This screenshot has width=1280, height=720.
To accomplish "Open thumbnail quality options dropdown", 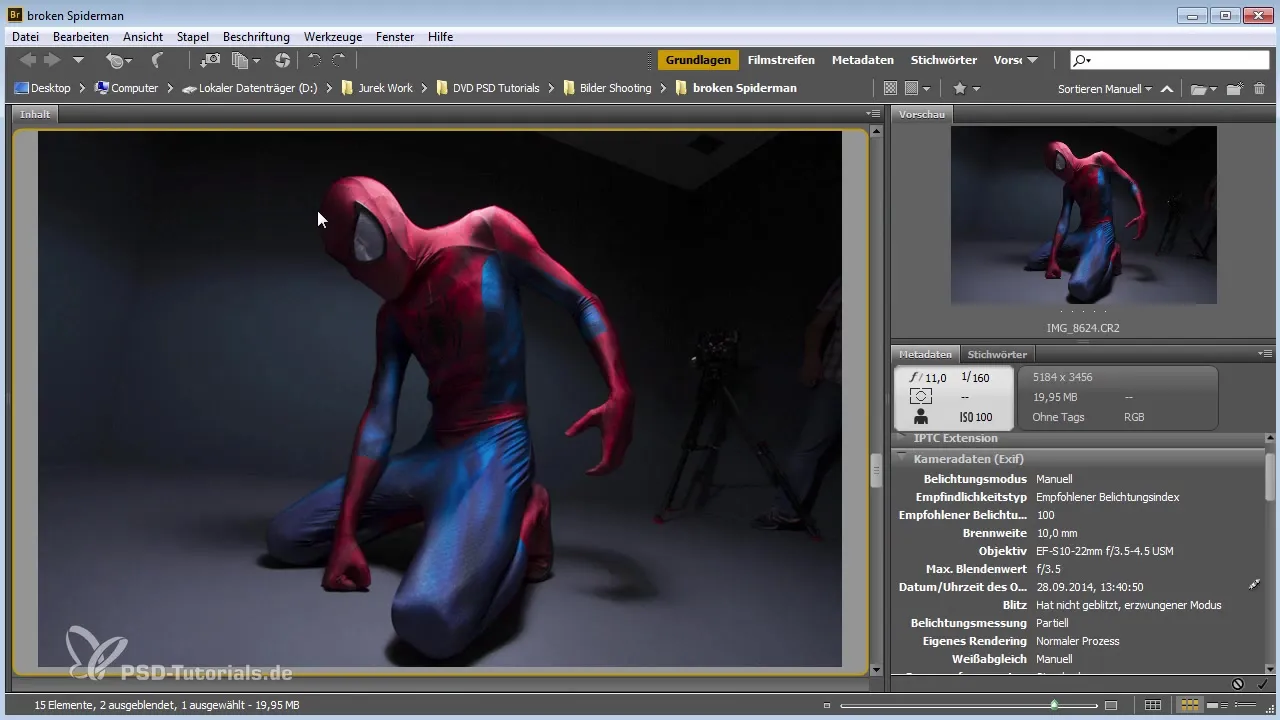I will pos(917,88).
